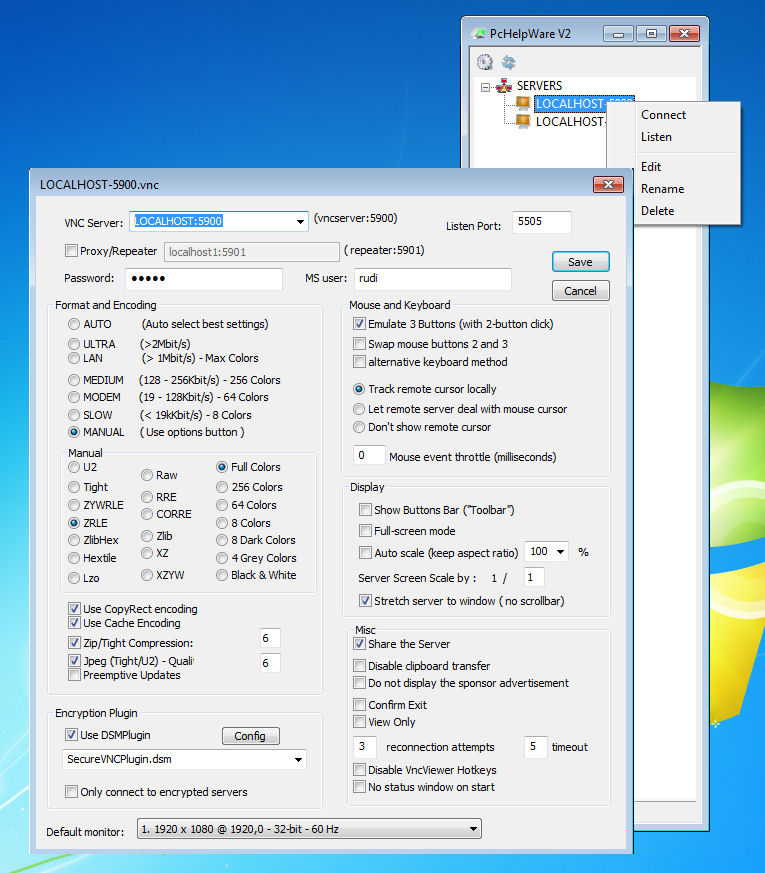Click the MS user input field
The width and height of the screenshot is (765, 873).
pos(433,279)
